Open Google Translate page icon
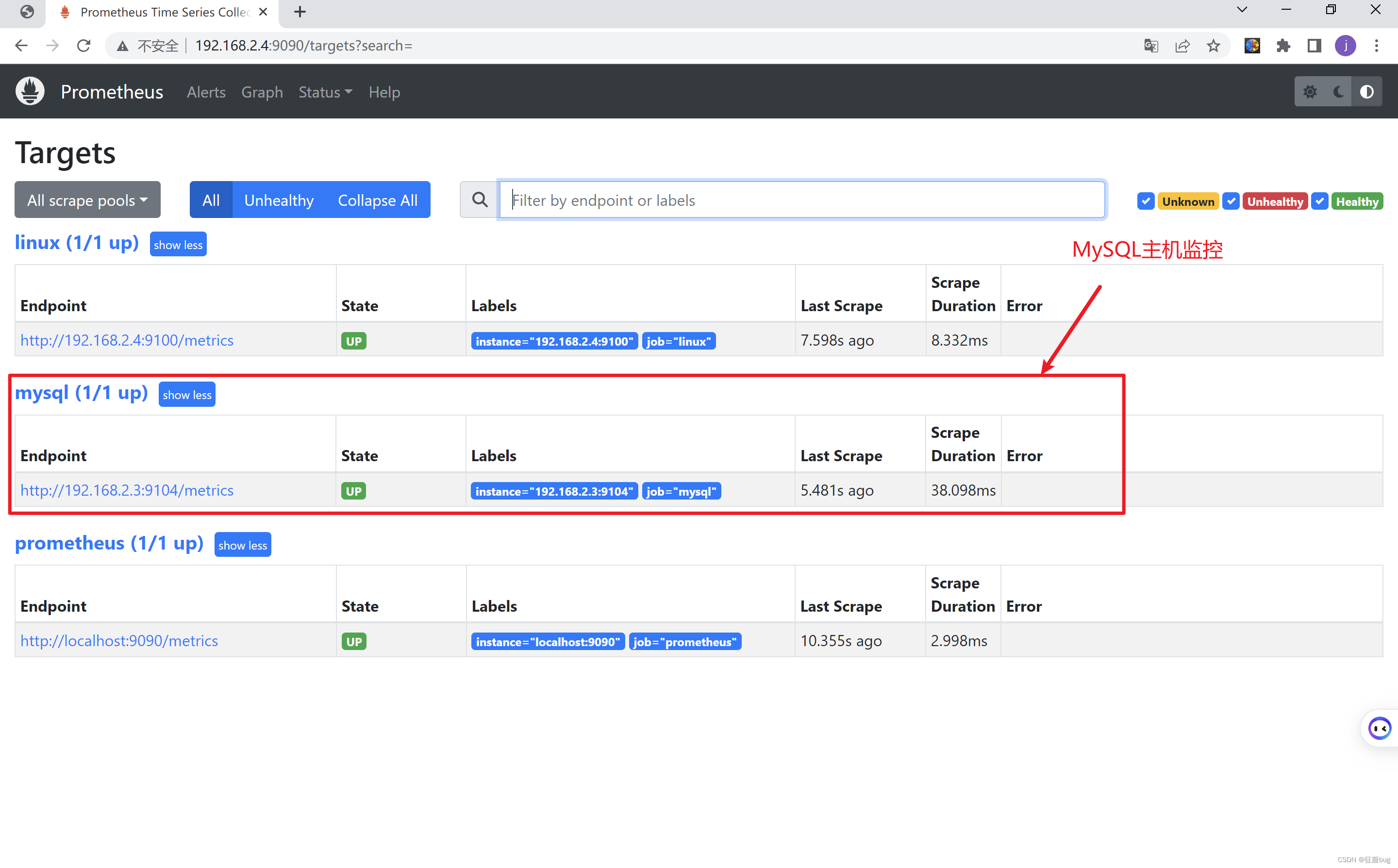The width and height of the screenshot is (1398, 868). point(1150,45)
